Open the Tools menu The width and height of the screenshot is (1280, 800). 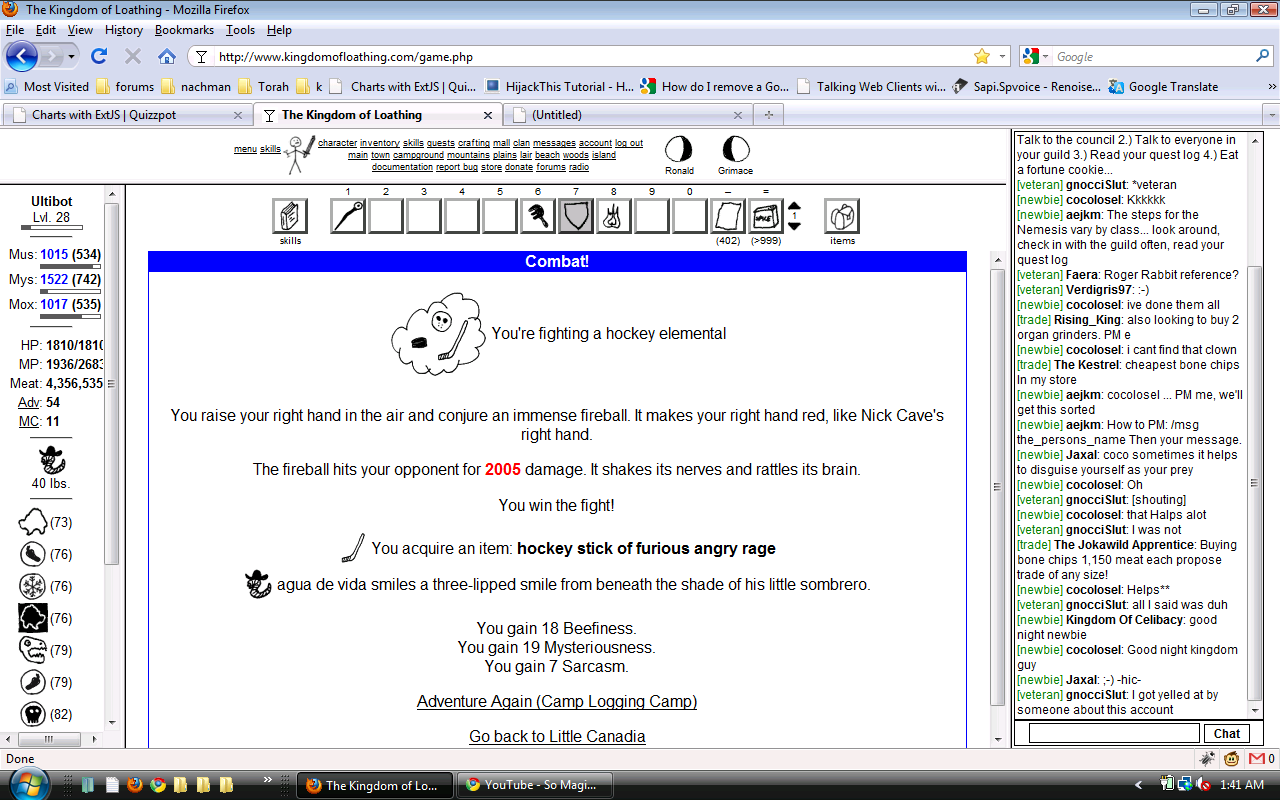click(240, 30)
